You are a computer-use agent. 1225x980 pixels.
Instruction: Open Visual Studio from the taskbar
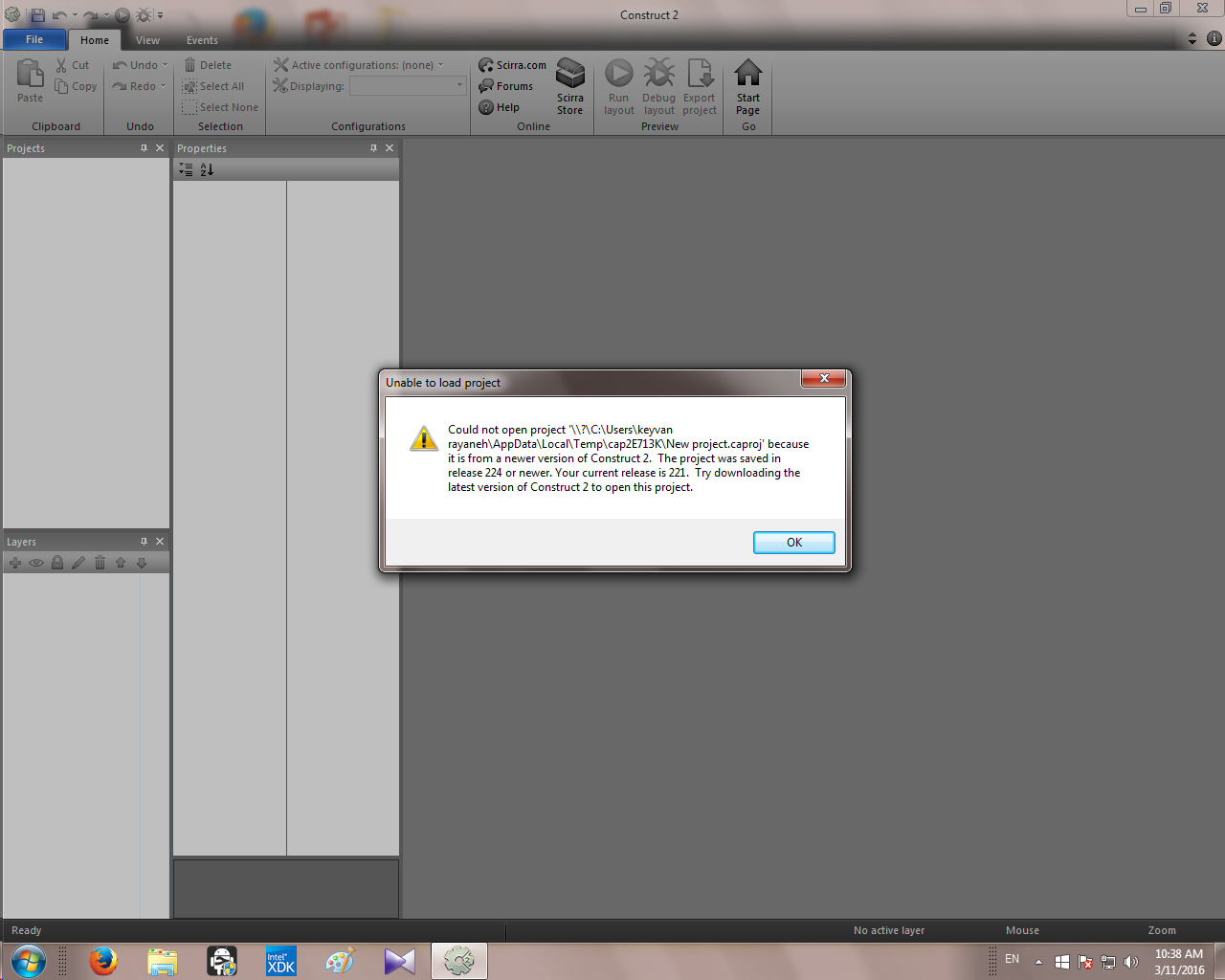[x=400, y=961]
